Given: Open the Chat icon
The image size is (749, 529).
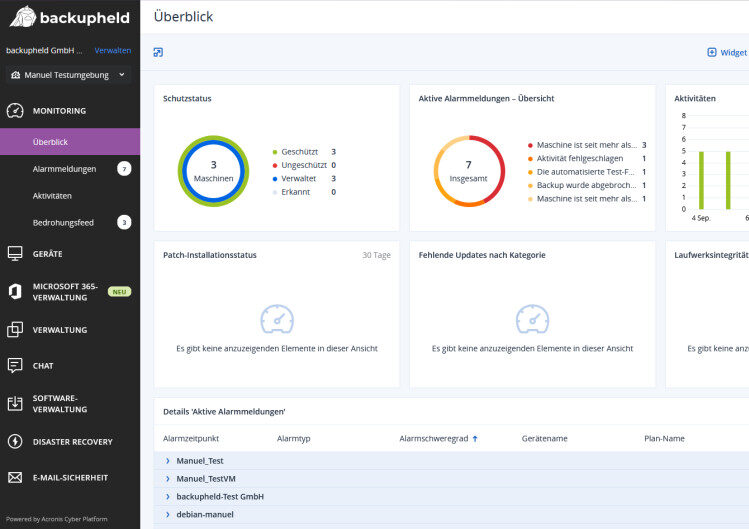Looking at the screenshot, I should click(x=15, y=366).
